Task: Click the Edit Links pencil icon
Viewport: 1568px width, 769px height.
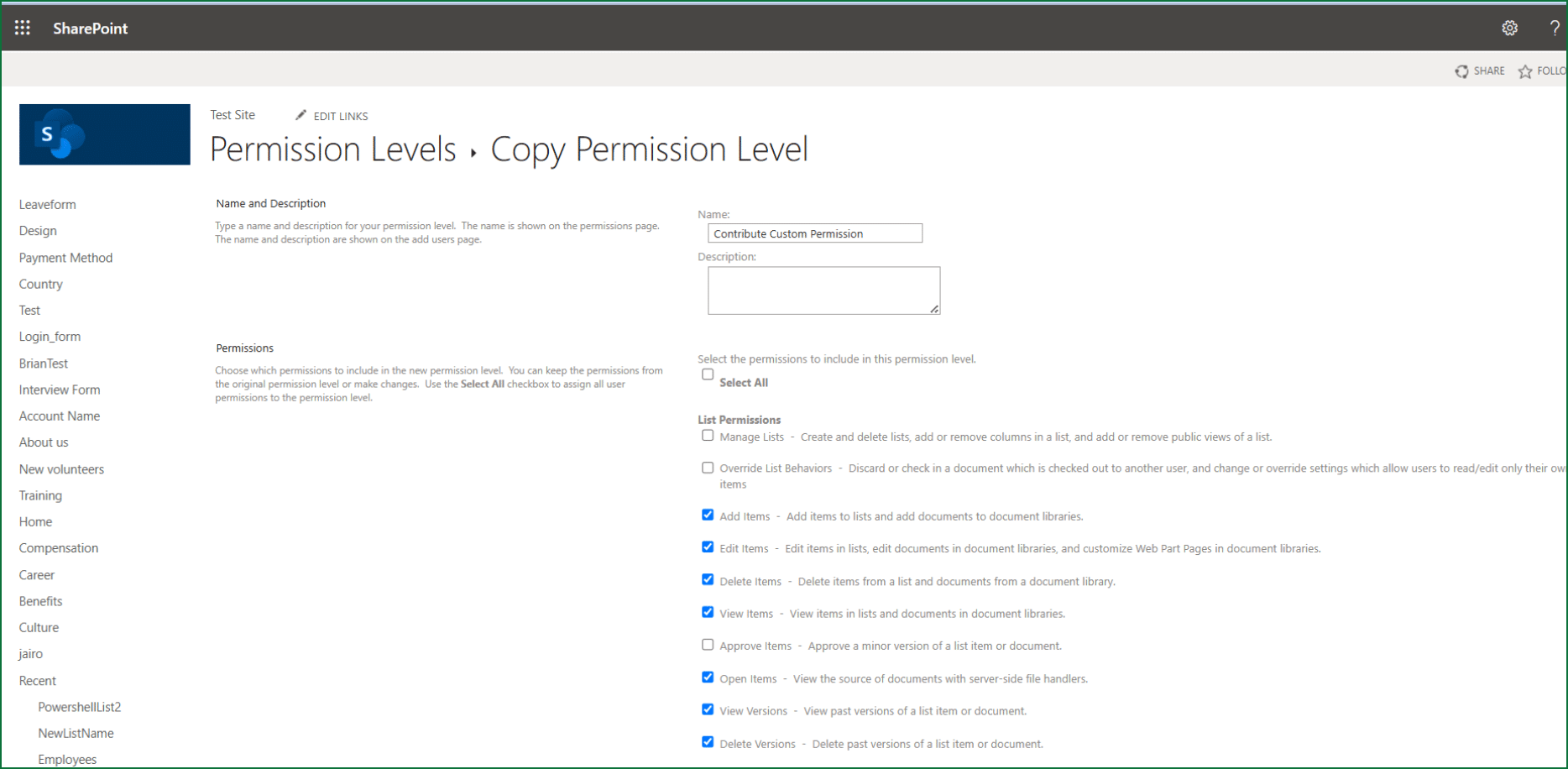Action: [x=301, y=115]
